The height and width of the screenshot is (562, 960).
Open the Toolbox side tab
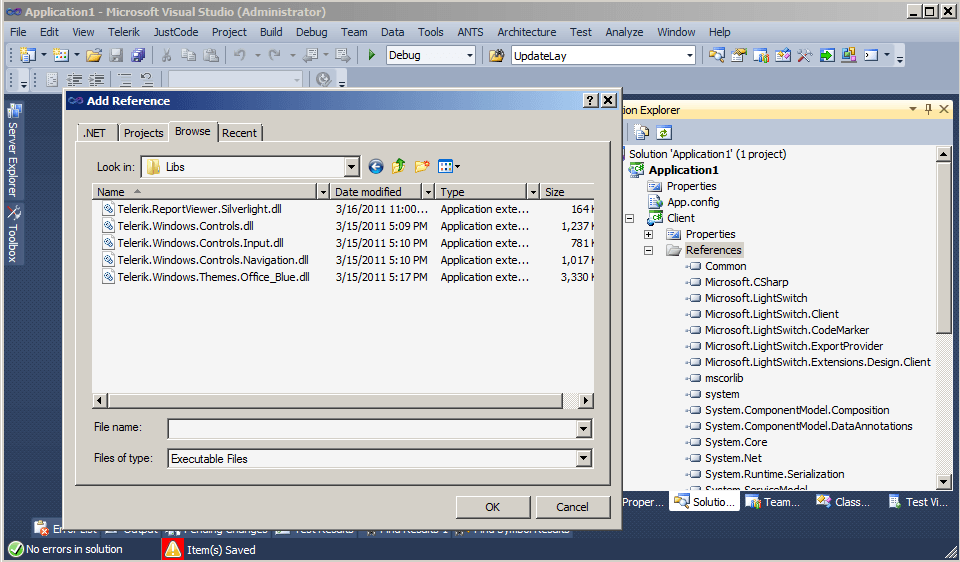[x=13, y=234]
